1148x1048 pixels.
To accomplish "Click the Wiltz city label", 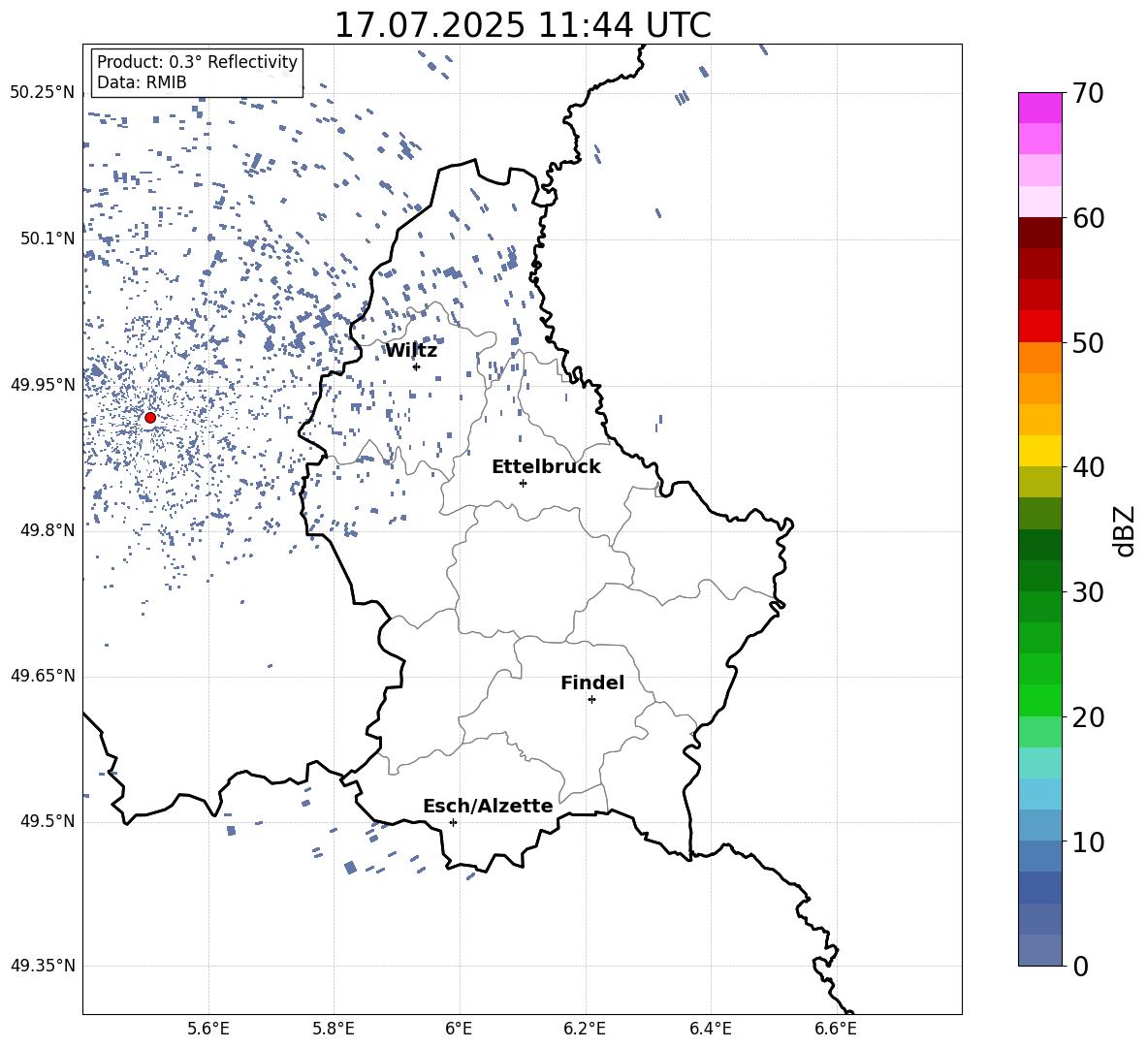I will point(411,351).
